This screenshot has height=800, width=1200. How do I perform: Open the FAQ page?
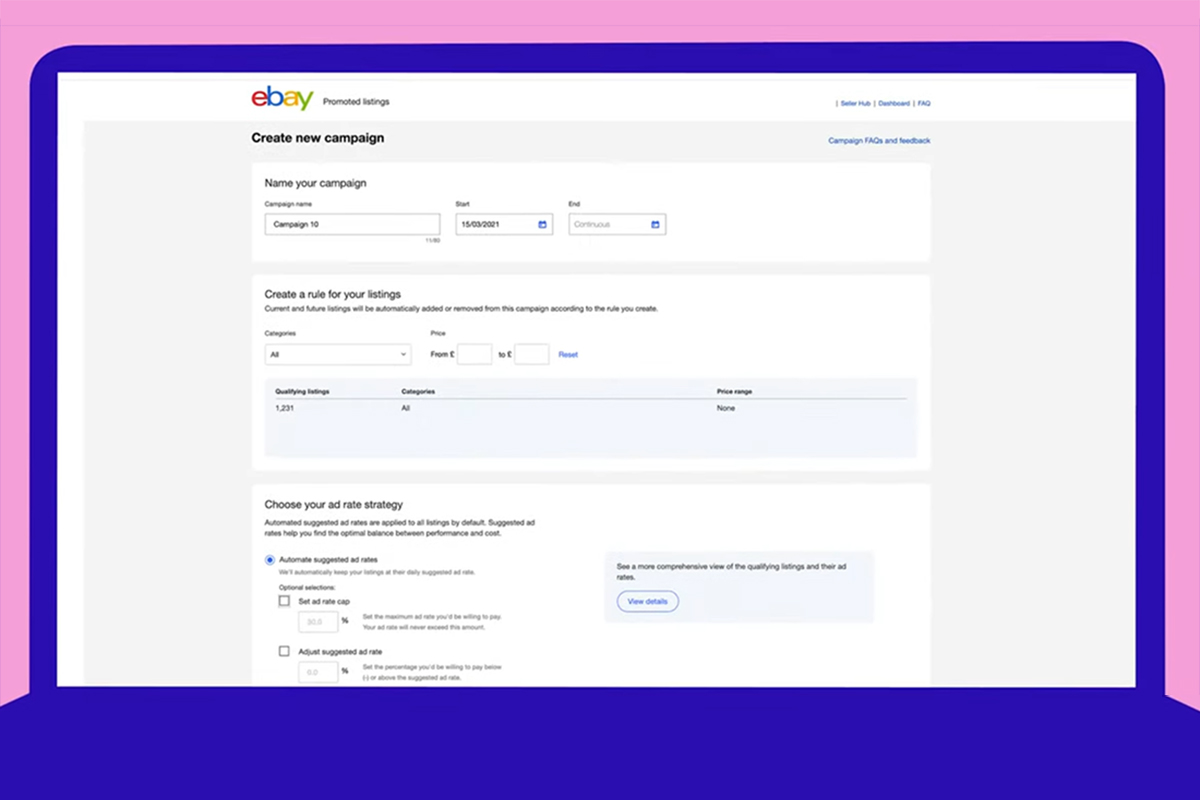pos(923,103)
